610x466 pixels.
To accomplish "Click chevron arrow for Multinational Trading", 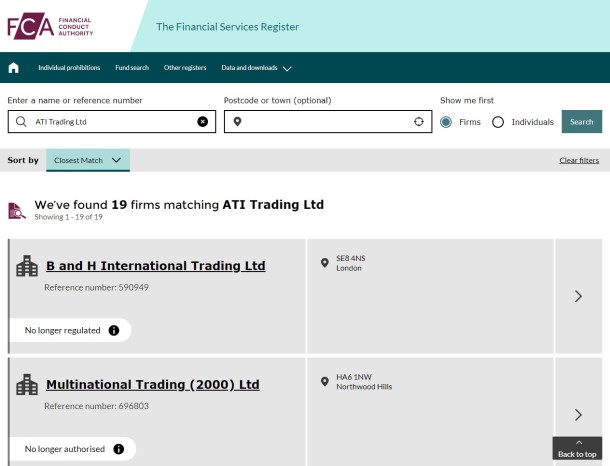I will pos(578,415).
